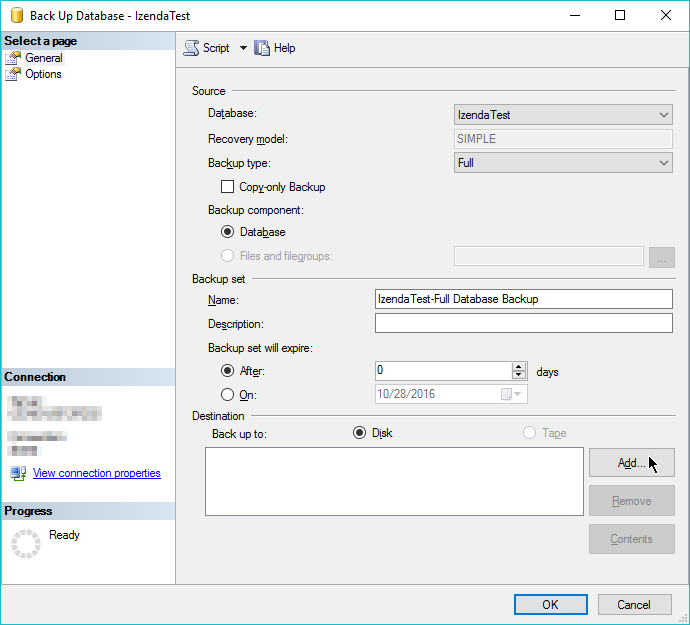Click the connection properties computer icon
690x625 pixels.
pyautogui.click(x=18, y=473)
